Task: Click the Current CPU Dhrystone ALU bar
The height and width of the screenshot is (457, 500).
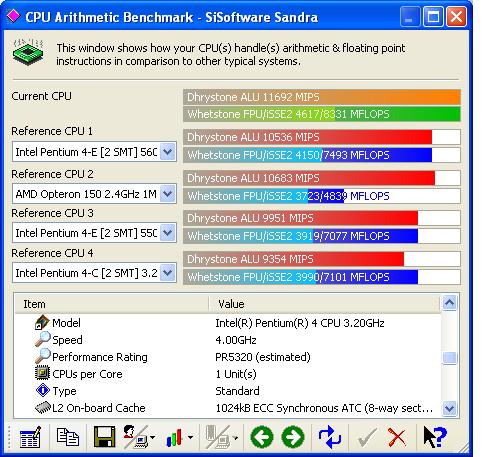Action: (x=322, y=97)
